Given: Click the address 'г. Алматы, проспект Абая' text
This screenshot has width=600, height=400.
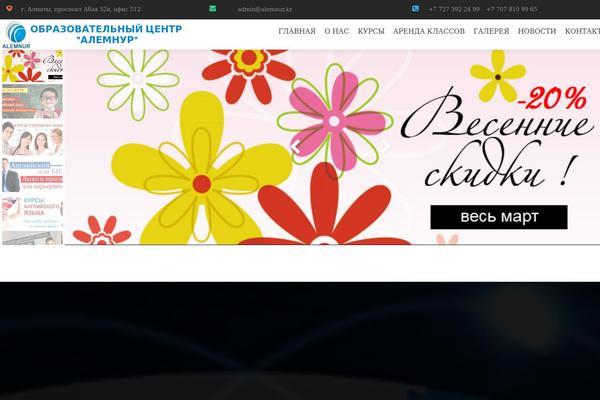Looking at the screenshot, I should click(x=81, y=9).
